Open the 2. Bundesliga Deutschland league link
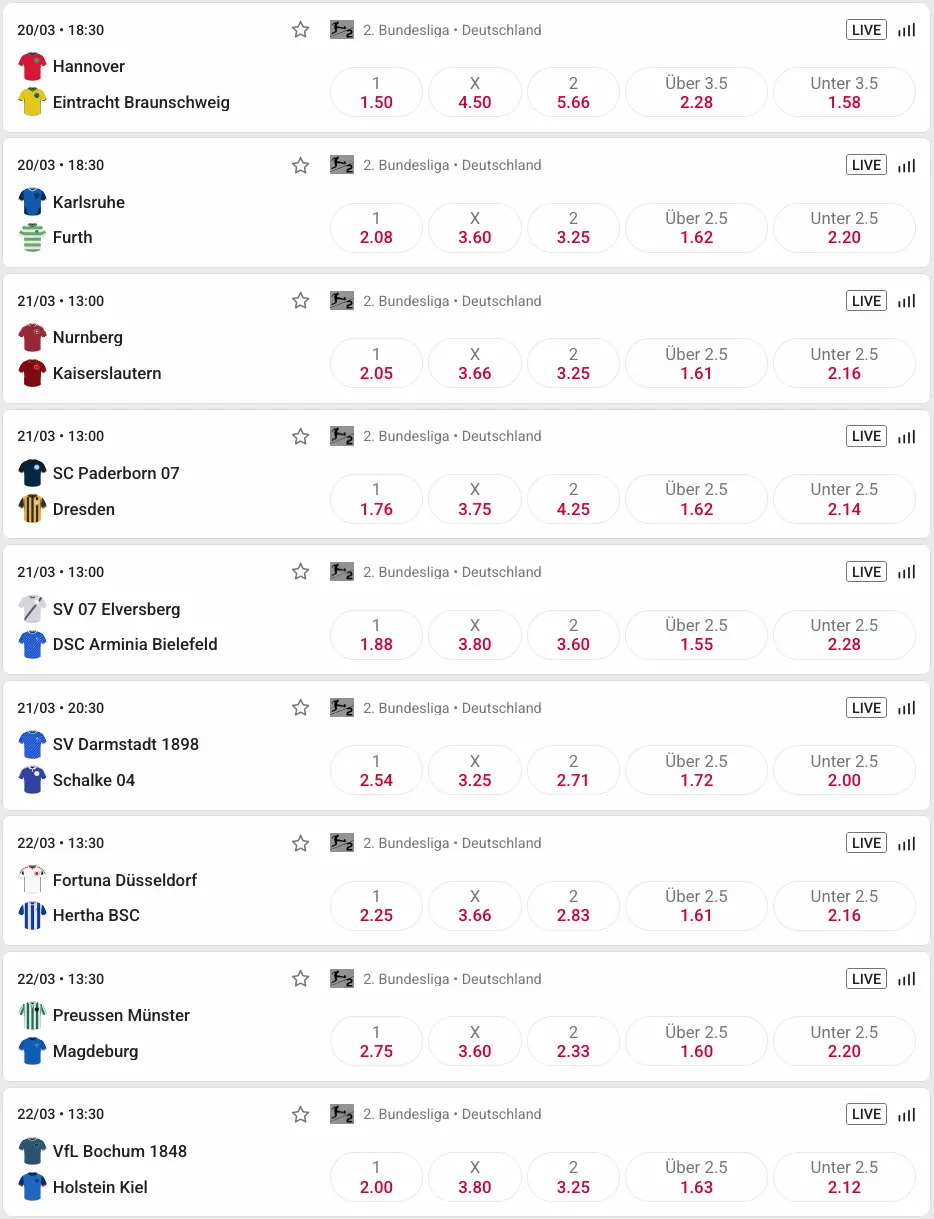 450,29
